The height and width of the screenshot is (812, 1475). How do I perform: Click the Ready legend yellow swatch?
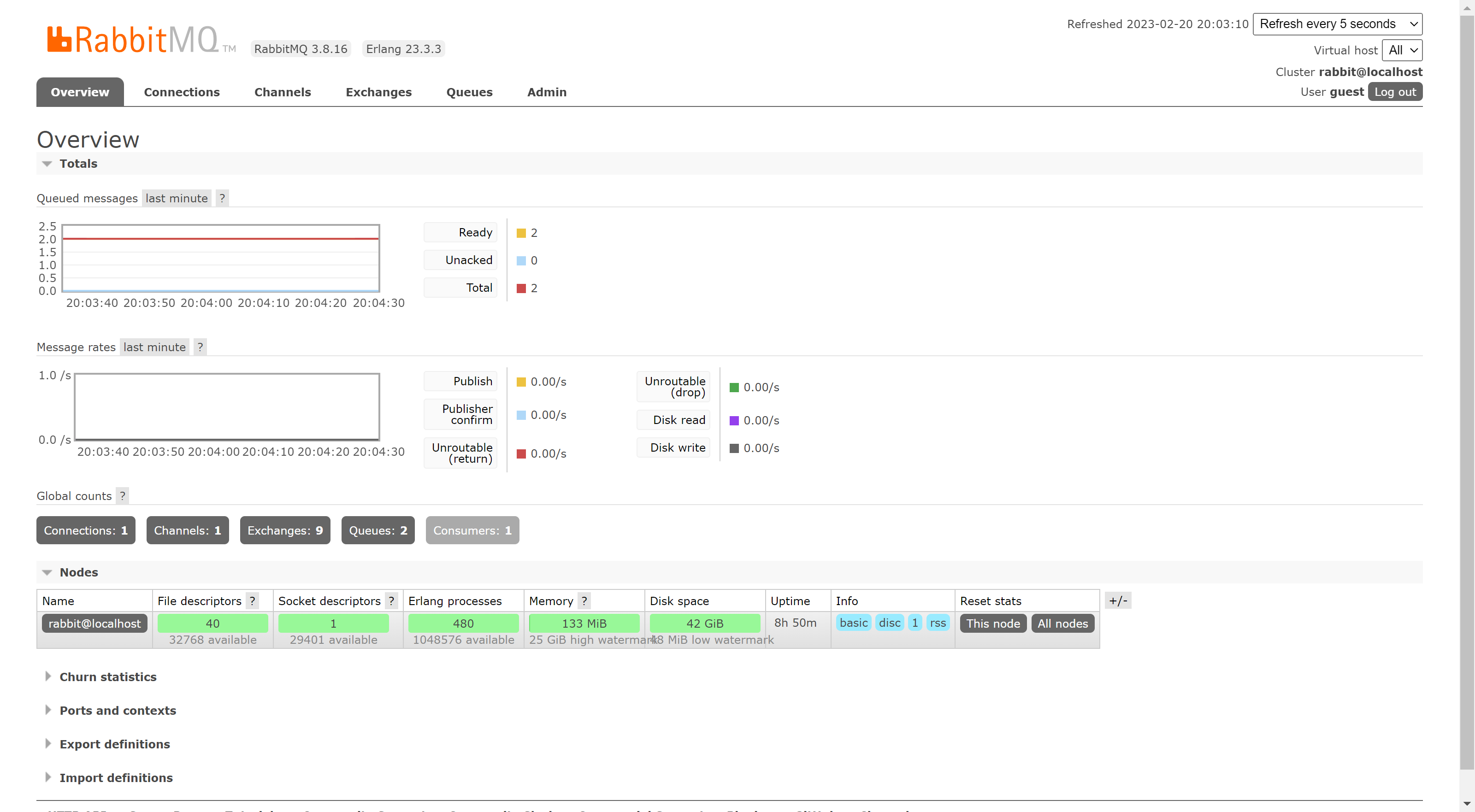pyautogui.click(x=521, y=233)
